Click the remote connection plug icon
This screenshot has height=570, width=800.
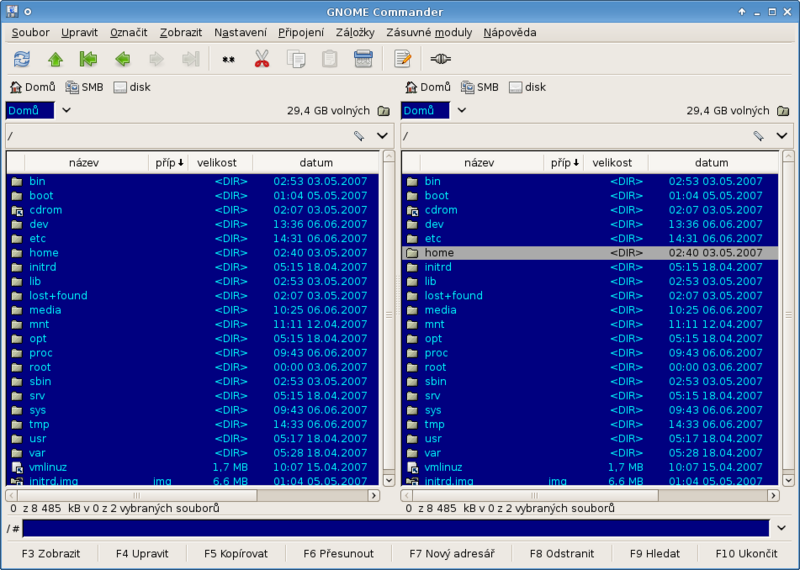click(x=440, y=59)
